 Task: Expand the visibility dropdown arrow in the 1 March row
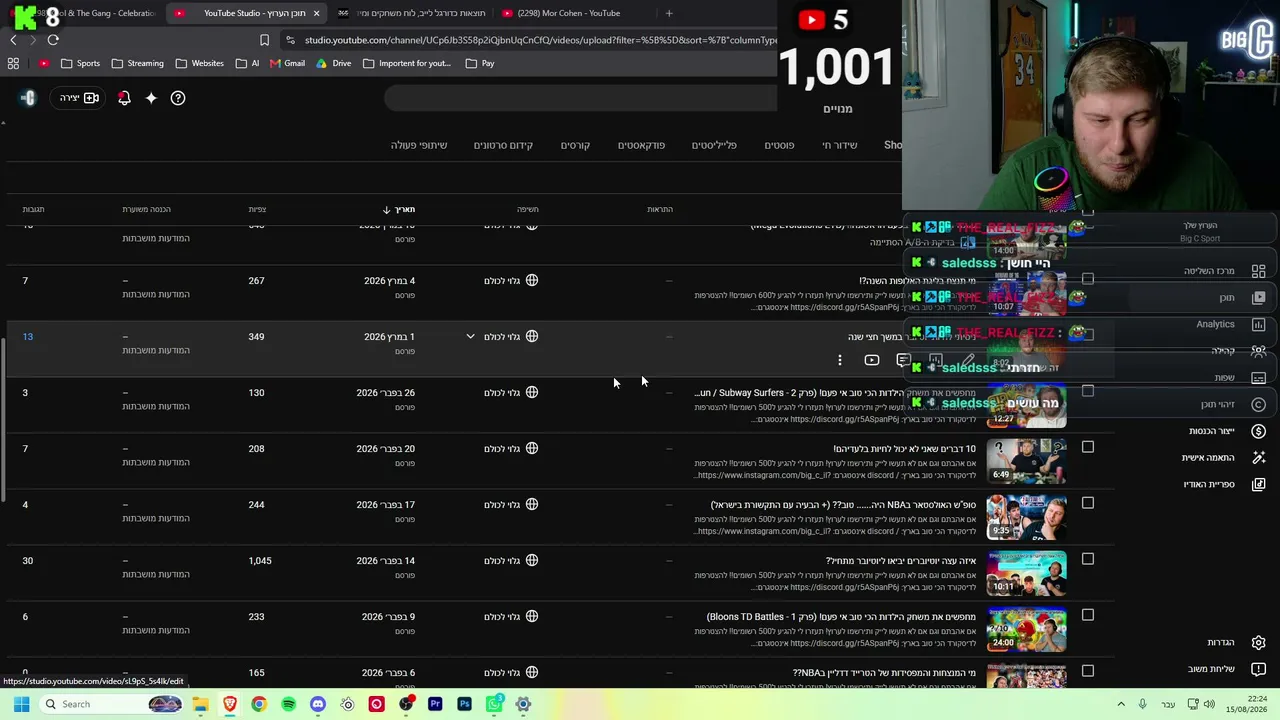[x=470, y=336]
